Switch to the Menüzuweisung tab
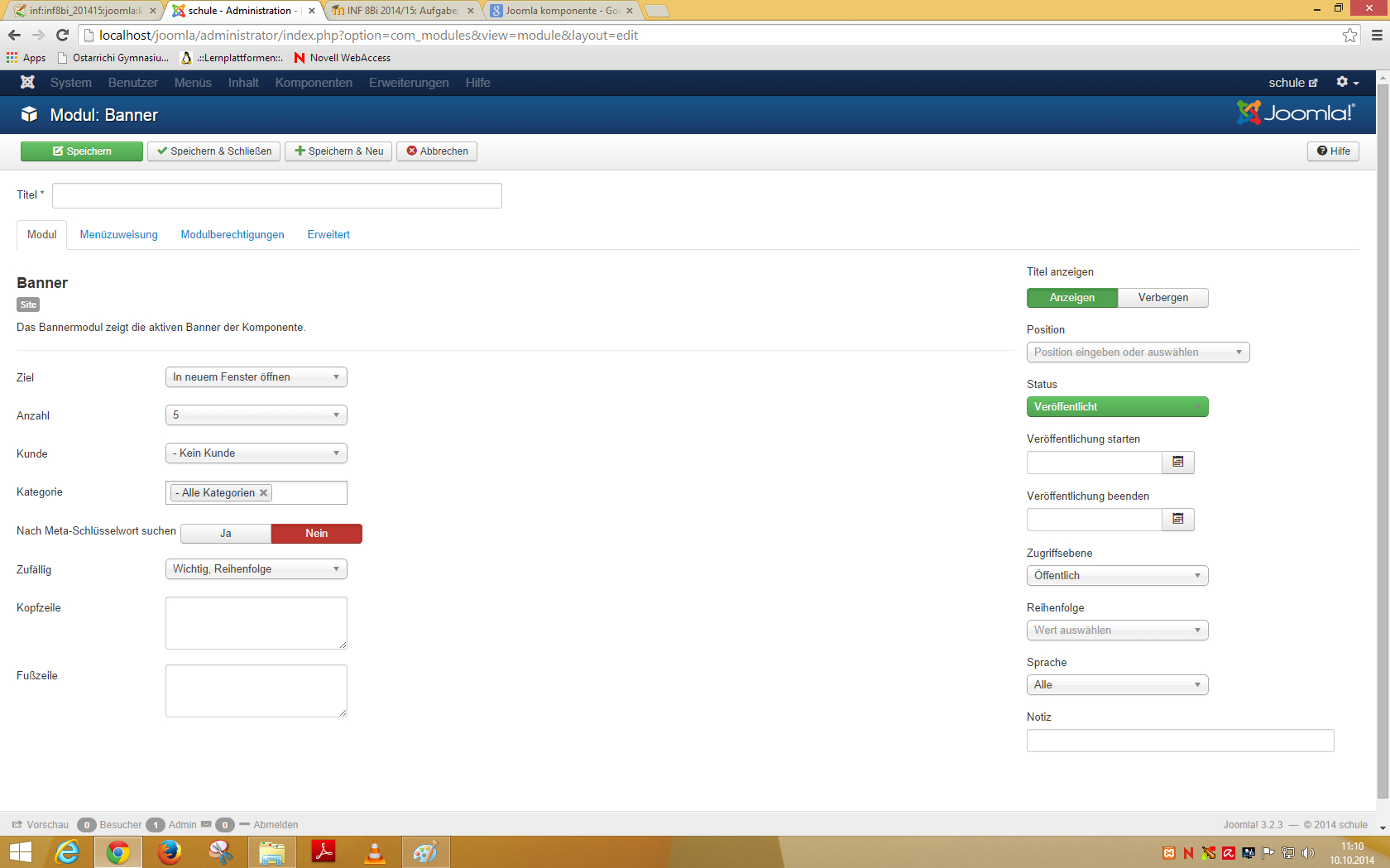1390x868 pixels. pos(118,235)
